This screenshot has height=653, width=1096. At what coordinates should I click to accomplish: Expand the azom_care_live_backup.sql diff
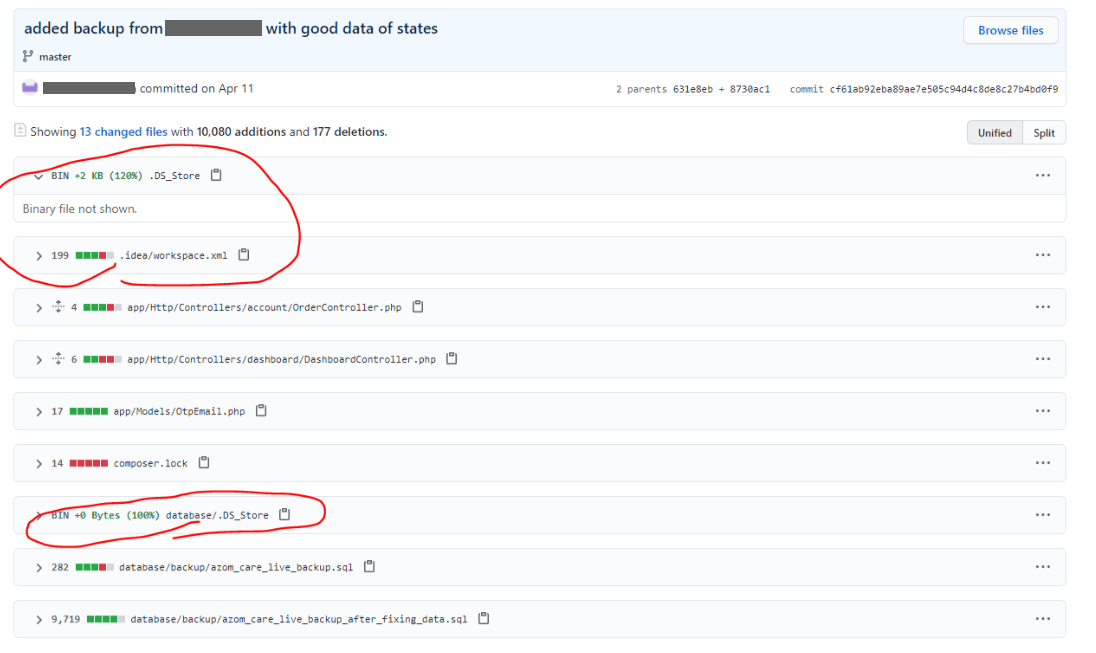point(38,568)
